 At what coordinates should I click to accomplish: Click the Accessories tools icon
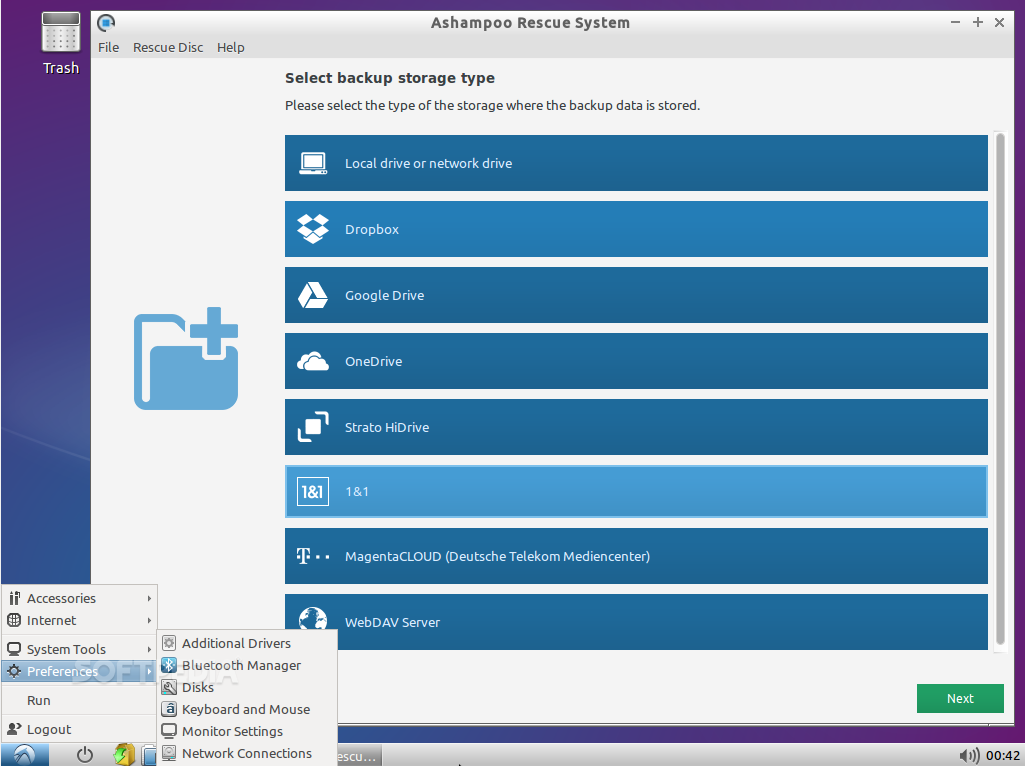pos(14,598)
